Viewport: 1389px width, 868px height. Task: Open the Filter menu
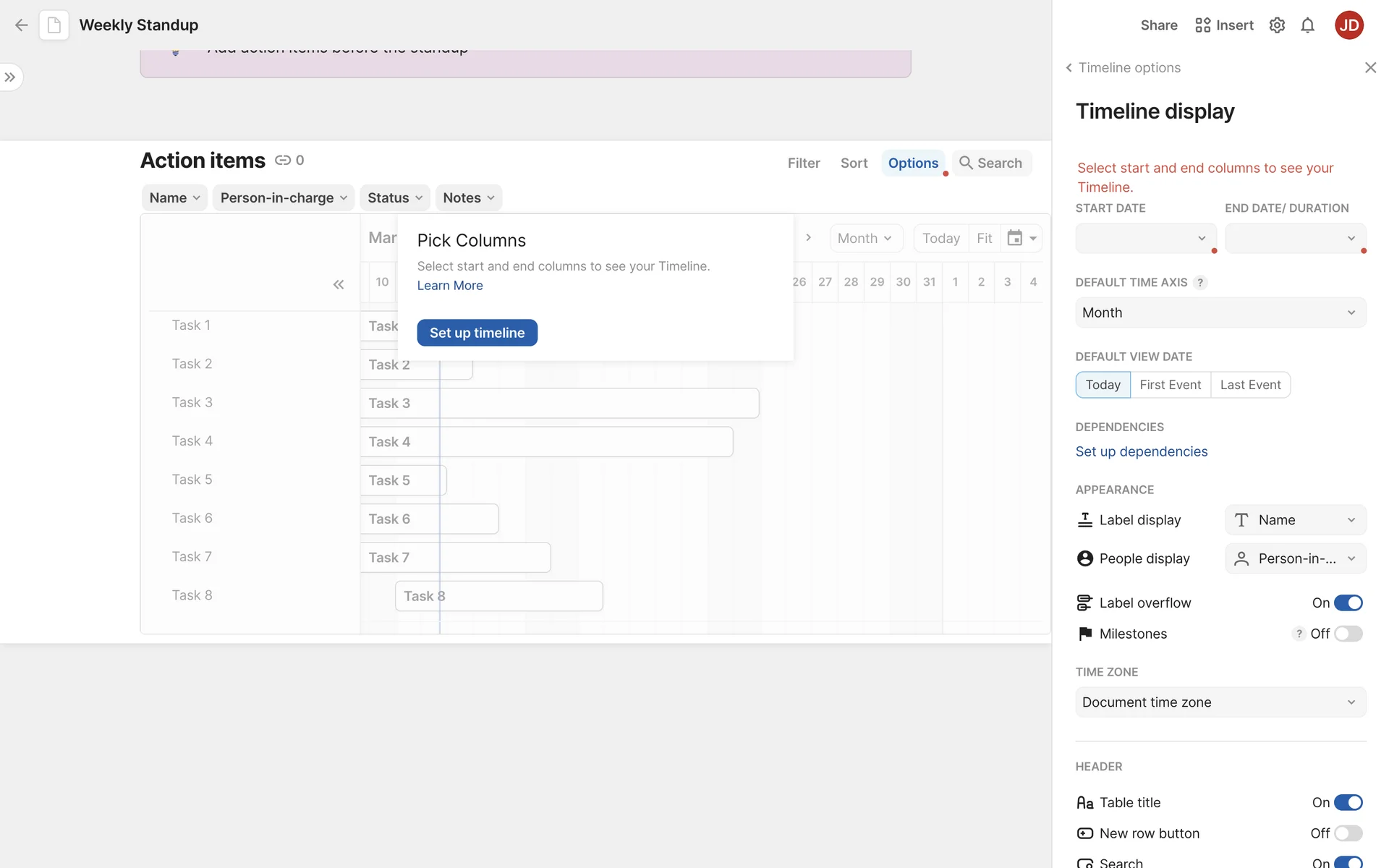tap(803, 163)
